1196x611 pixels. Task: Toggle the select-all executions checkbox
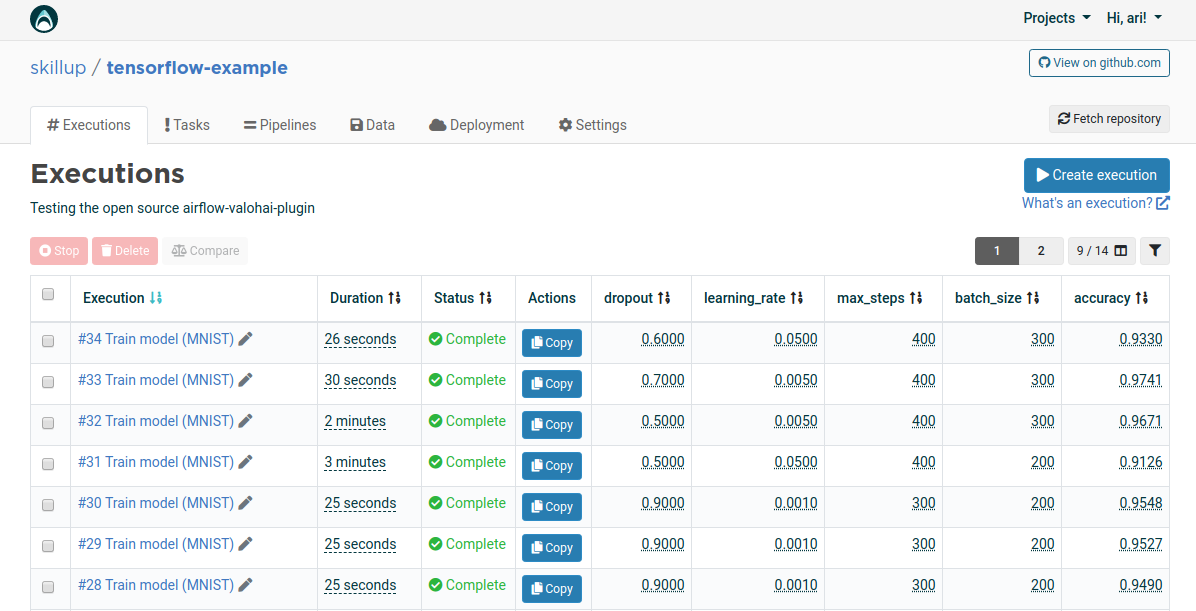(x=48, y=294)
